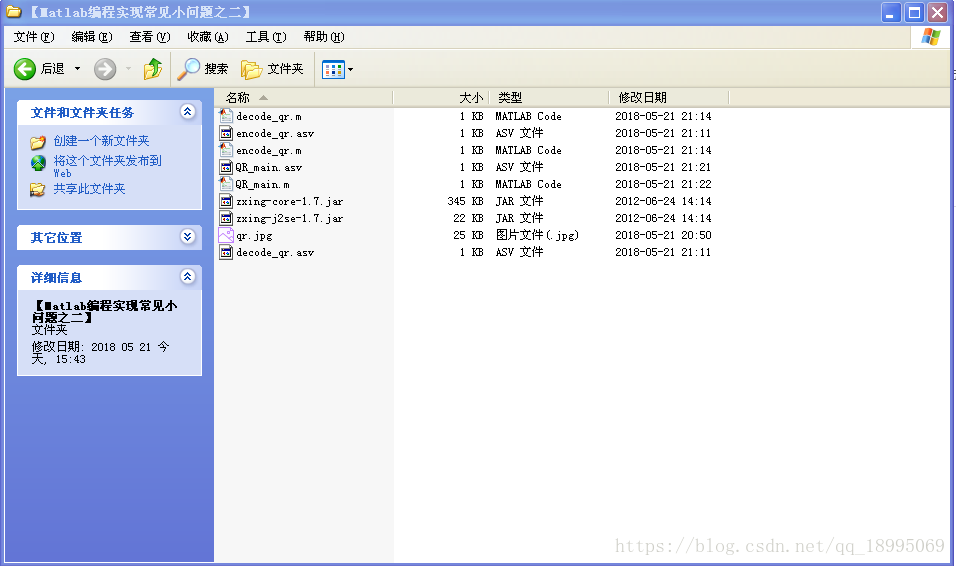The image size is (956, 566).
Task: Select the decode_qr.m file icon
Action: (226, 116)
